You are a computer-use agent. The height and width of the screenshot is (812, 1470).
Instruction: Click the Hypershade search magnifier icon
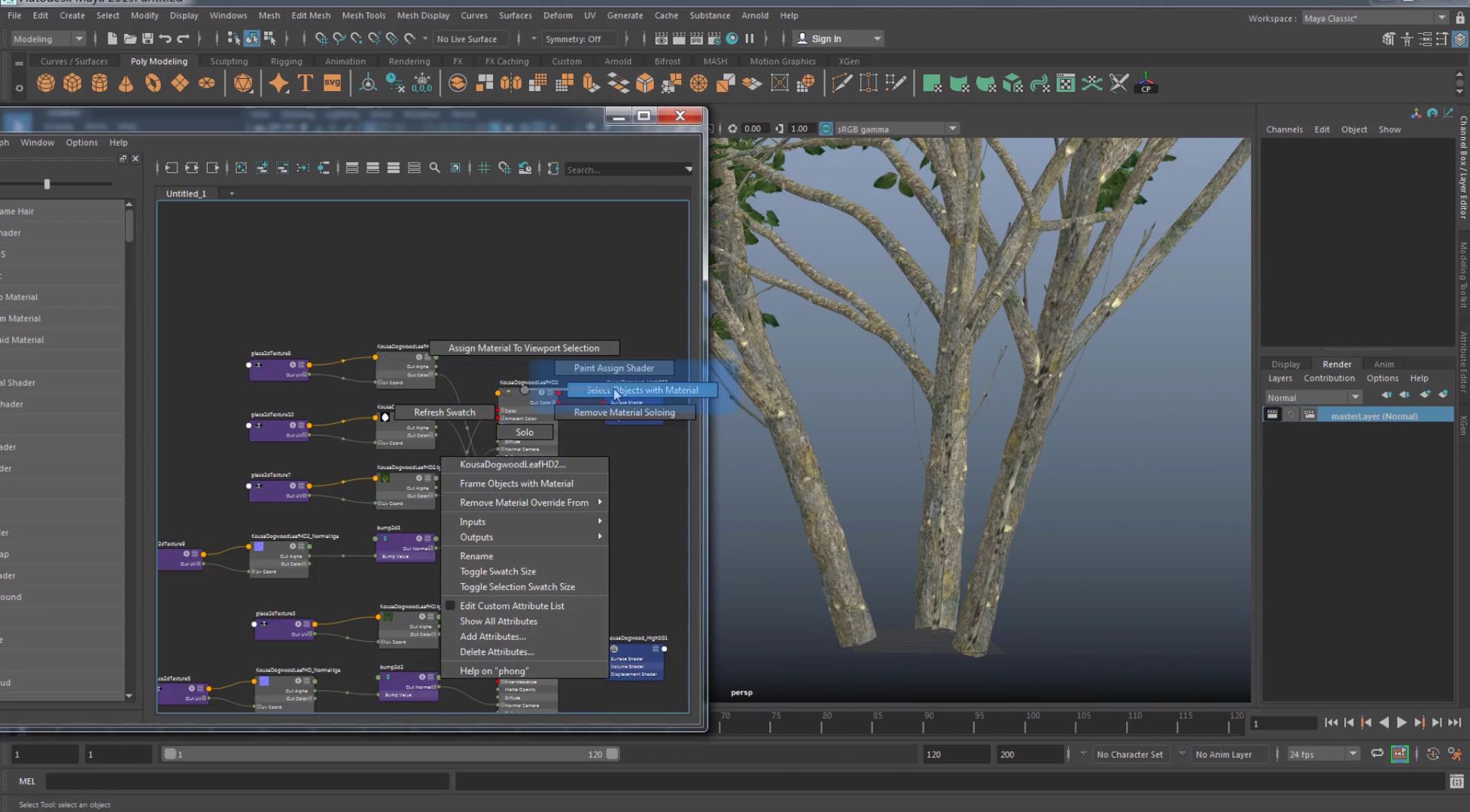[434, 169]
